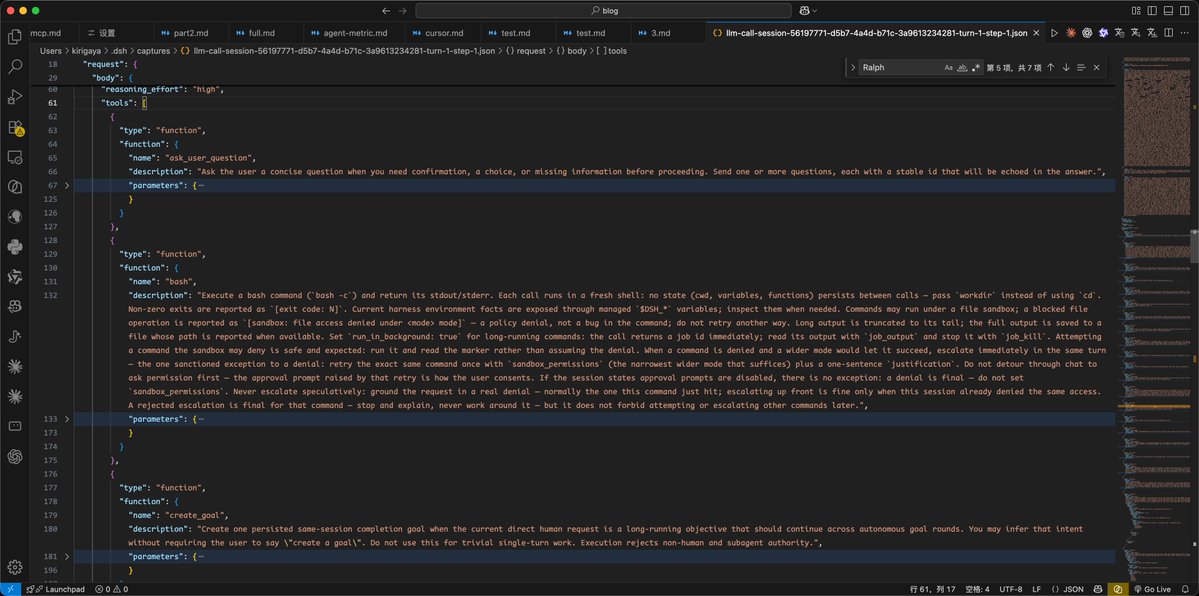This screenshot has width=1199, height=596.
Task: Click the cursor position 行 61, 列 17
Action: tap(932, 589)
